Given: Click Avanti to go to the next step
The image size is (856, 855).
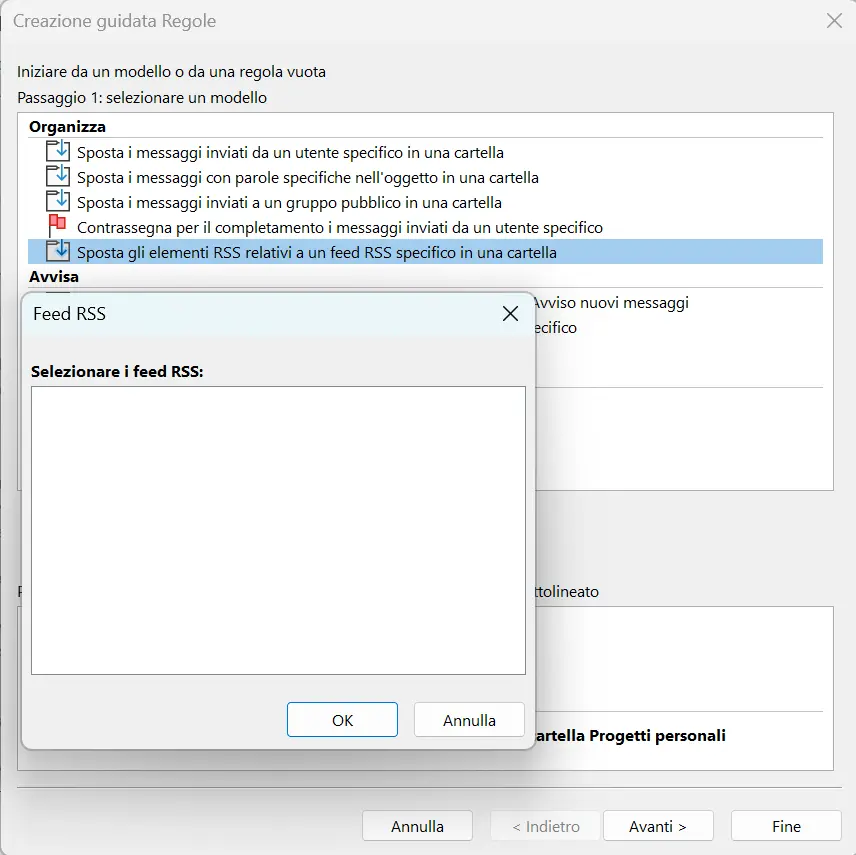Looking at the screenshot, I should tap(658, 825).
